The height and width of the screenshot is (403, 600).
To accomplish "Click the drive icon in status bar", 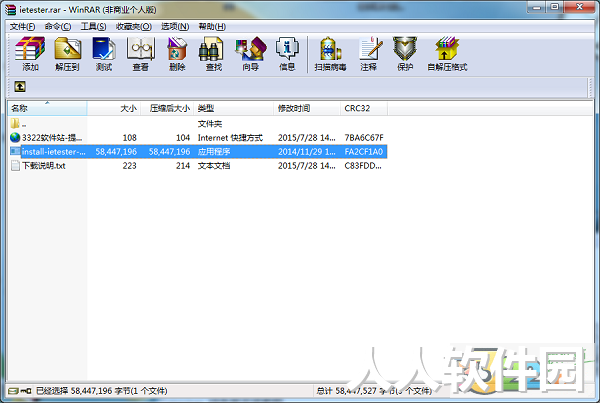I will [13, 391].
